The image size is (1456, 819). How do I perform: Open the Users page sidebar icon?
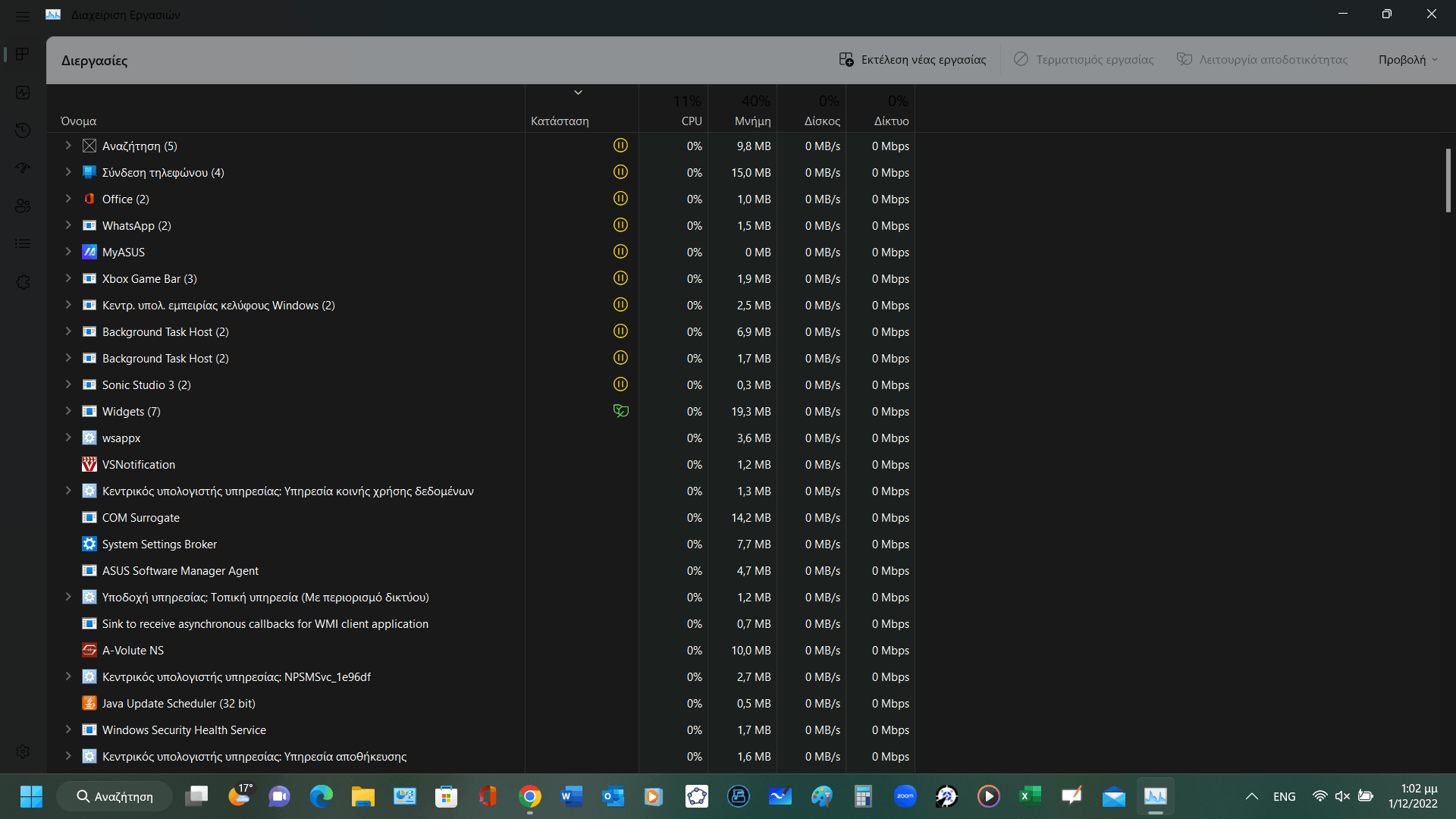pos(23,206)
